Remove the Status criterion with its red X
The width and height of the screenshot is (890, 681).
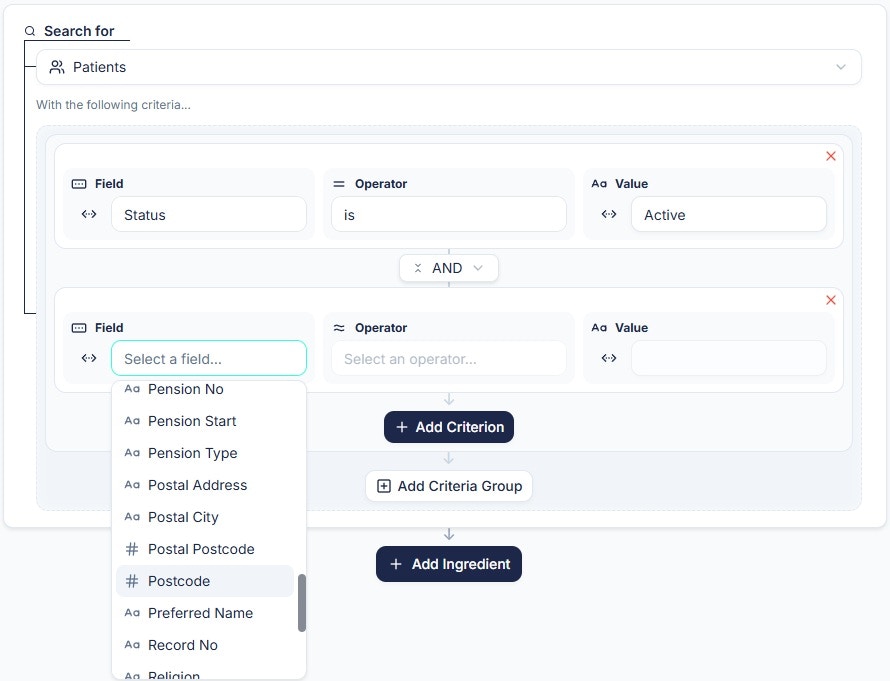[831, 156]
